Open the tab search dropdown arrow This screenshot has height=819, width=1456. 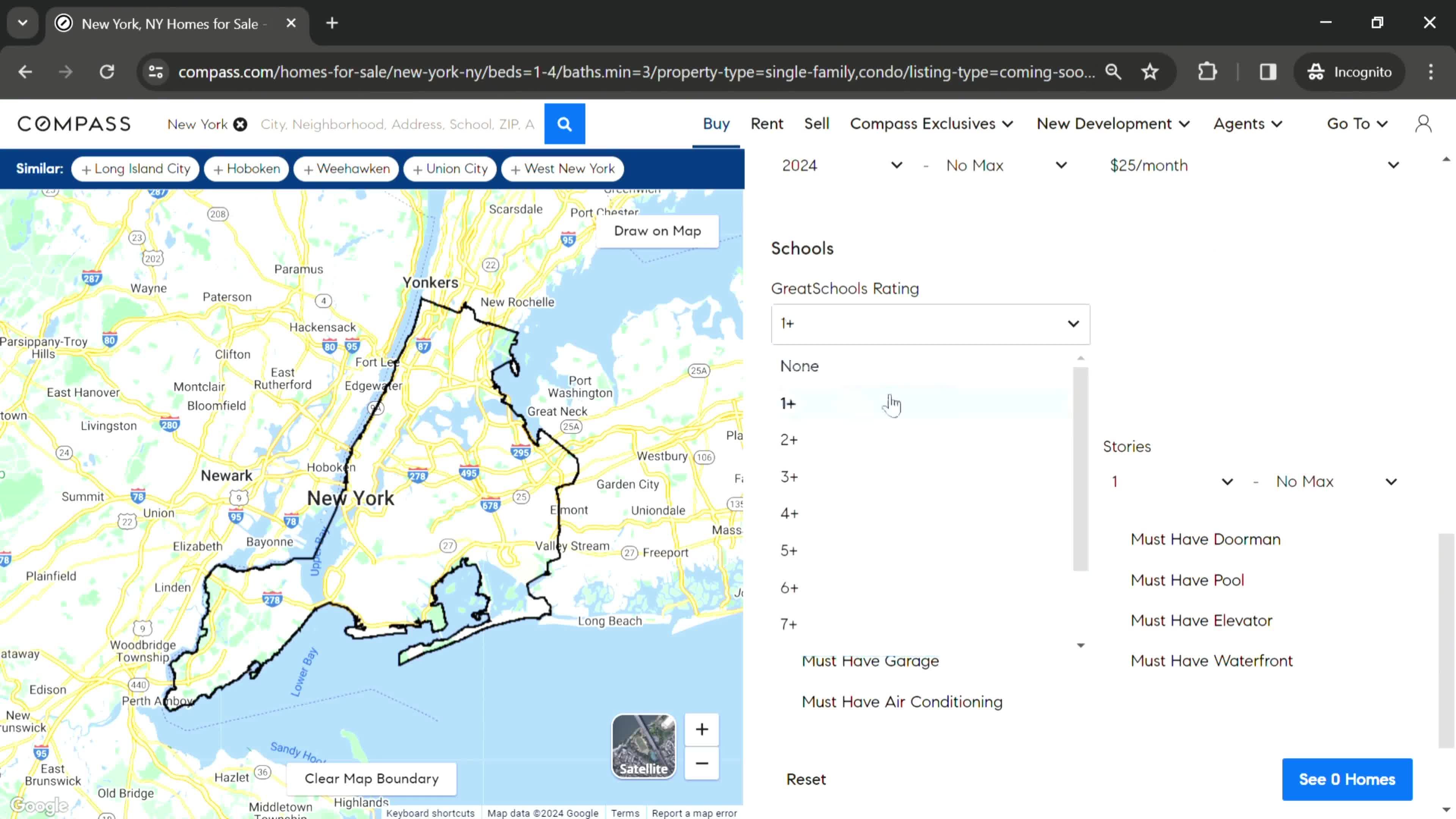click(x=23, y=23)
